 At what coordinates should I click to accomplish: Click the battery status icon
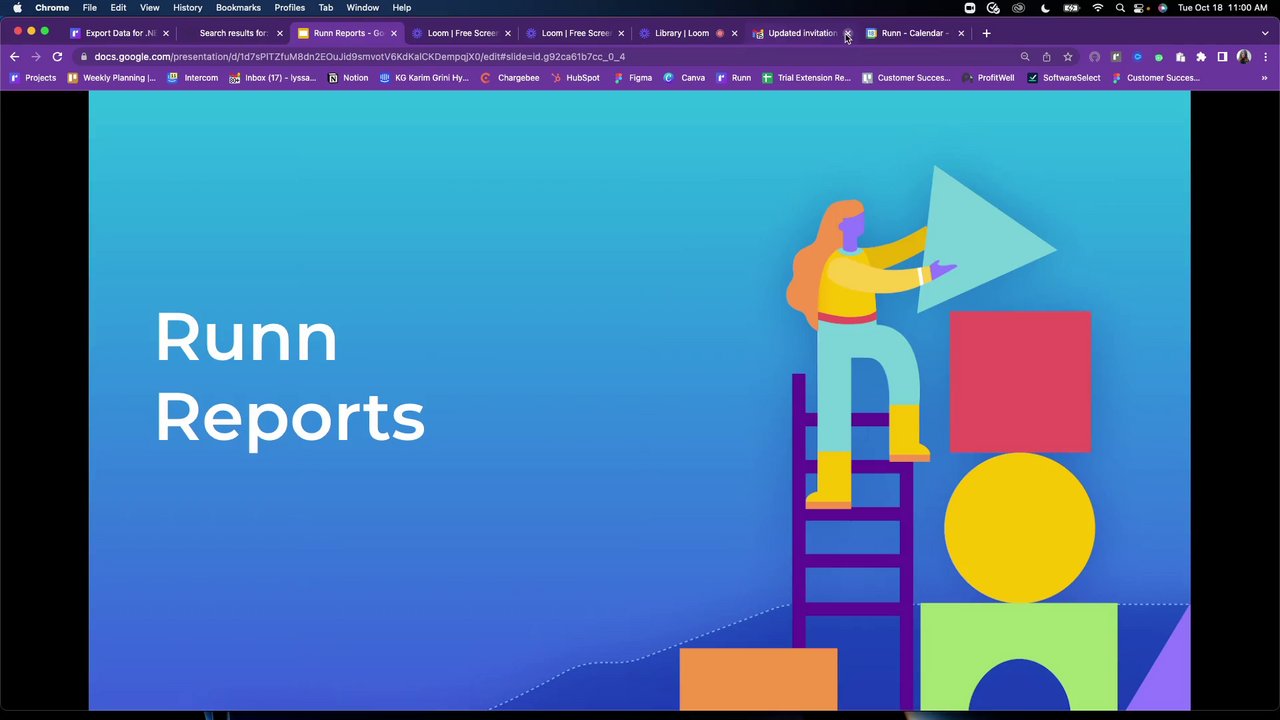coord(1071,8)
